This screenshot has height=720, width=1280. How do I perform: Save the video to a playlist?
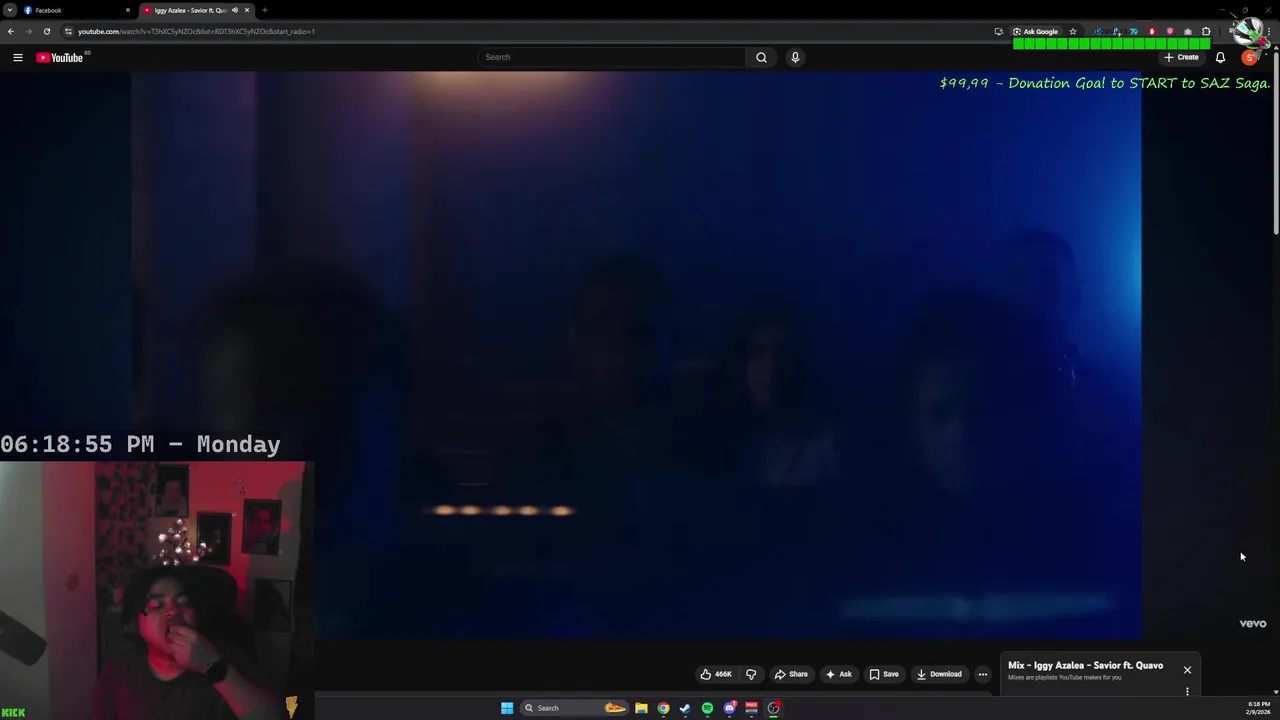(x=884, y=674)
